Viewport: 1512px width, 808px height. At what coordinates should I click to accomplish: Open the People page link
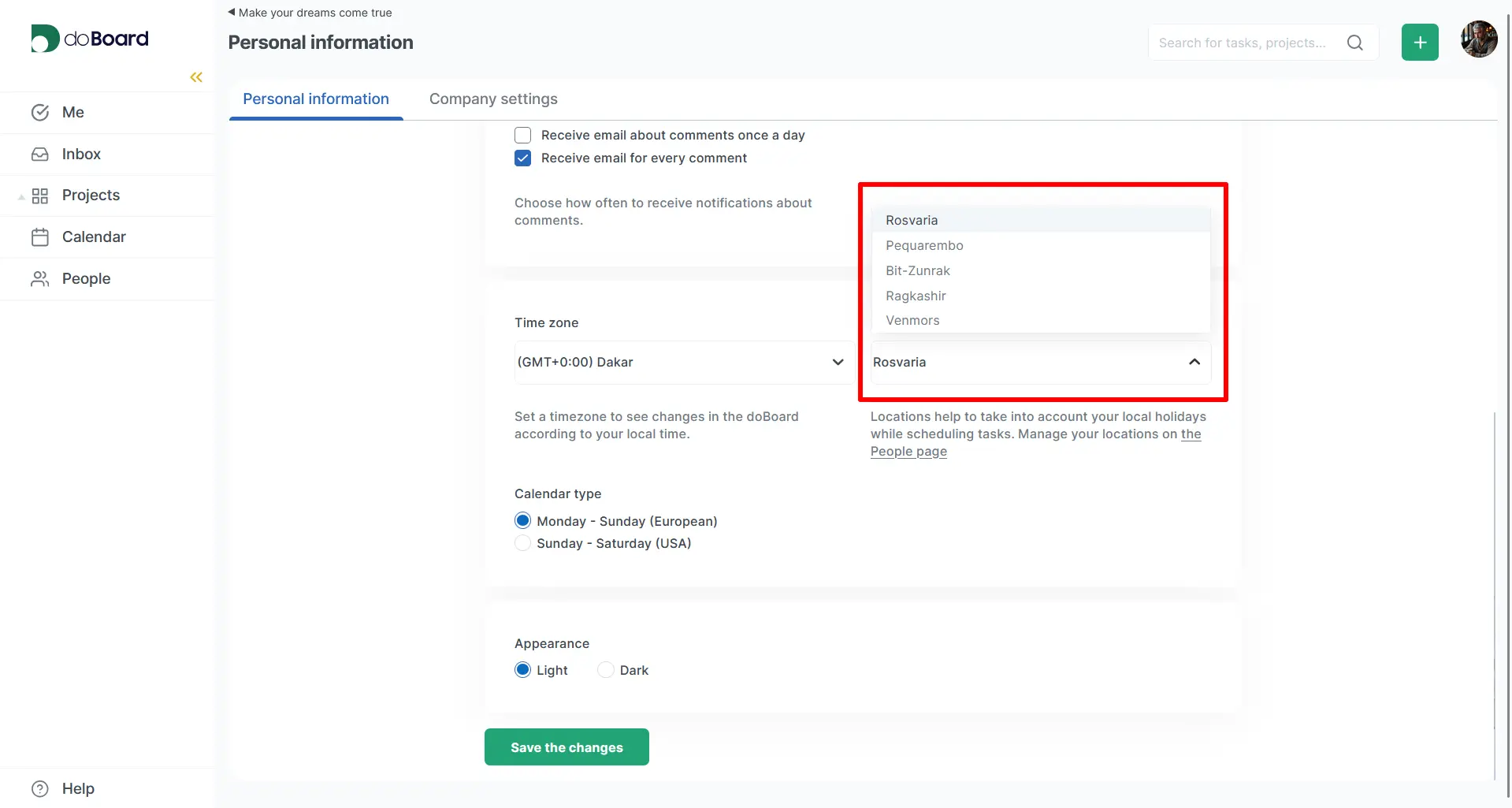[908, 451]
